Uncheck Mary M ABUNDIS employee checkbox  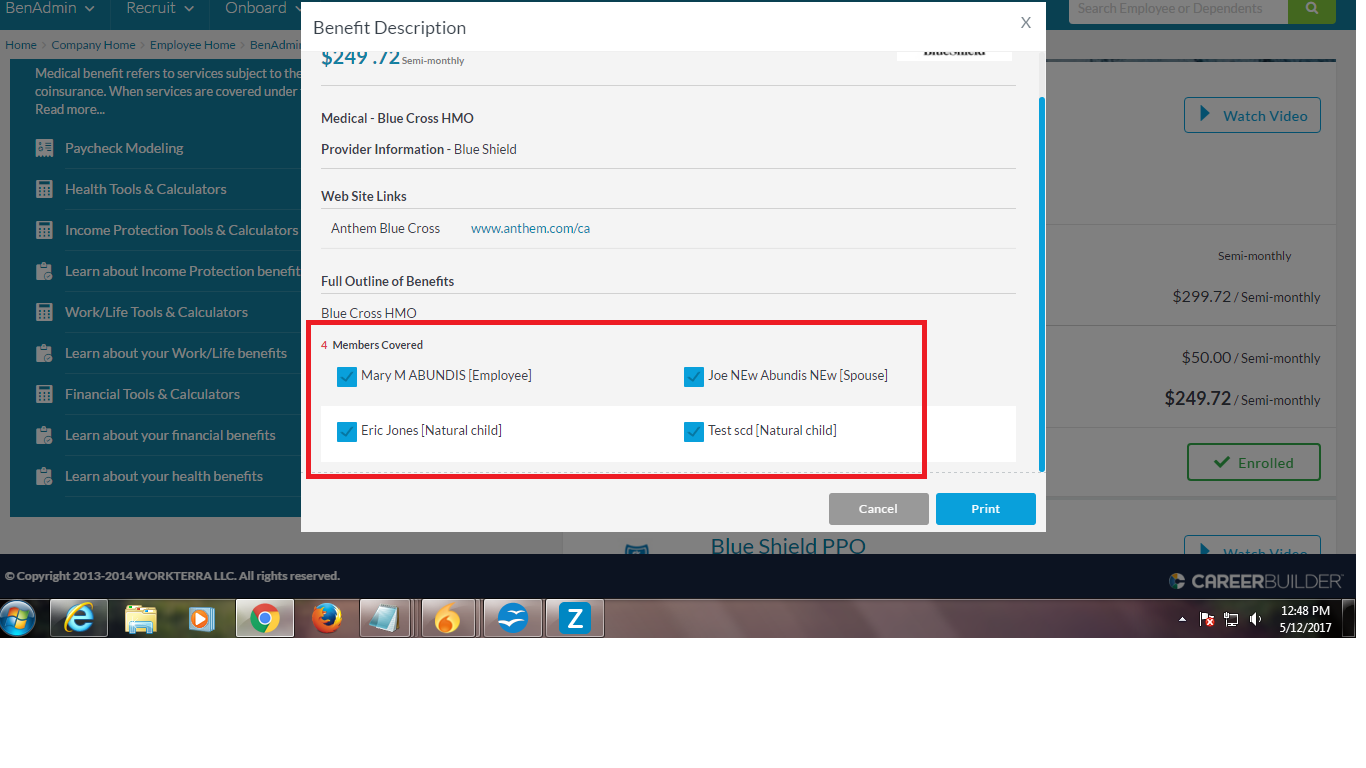click(347, 377)
